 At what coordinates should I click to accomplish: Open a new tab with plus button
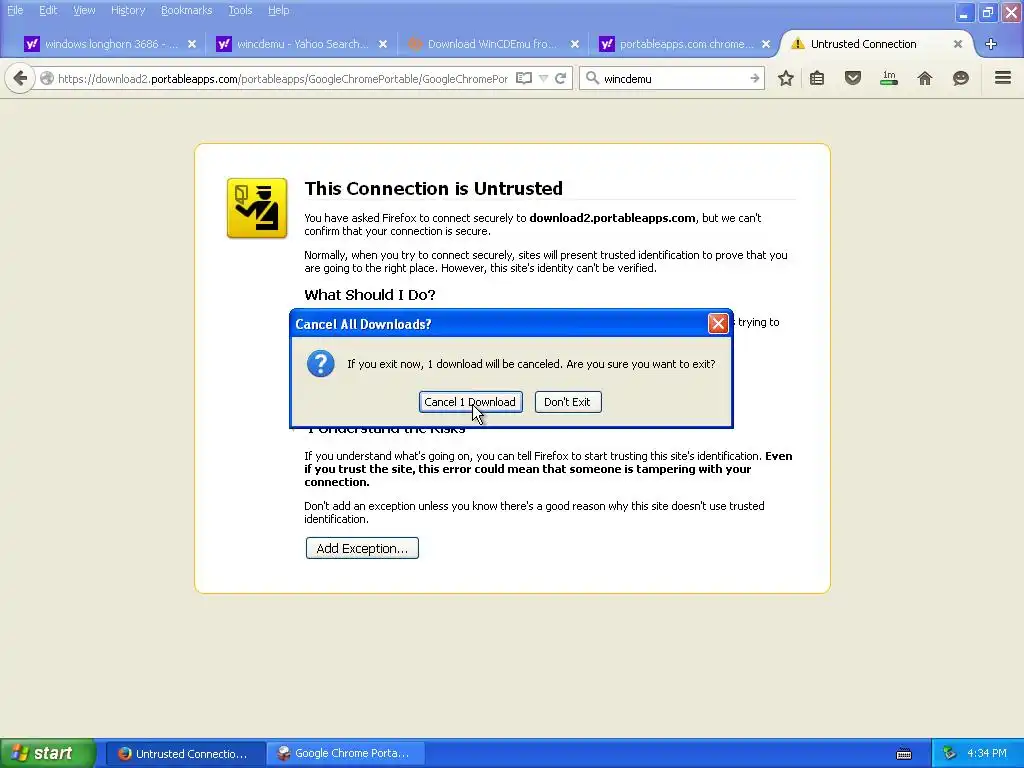991,44
